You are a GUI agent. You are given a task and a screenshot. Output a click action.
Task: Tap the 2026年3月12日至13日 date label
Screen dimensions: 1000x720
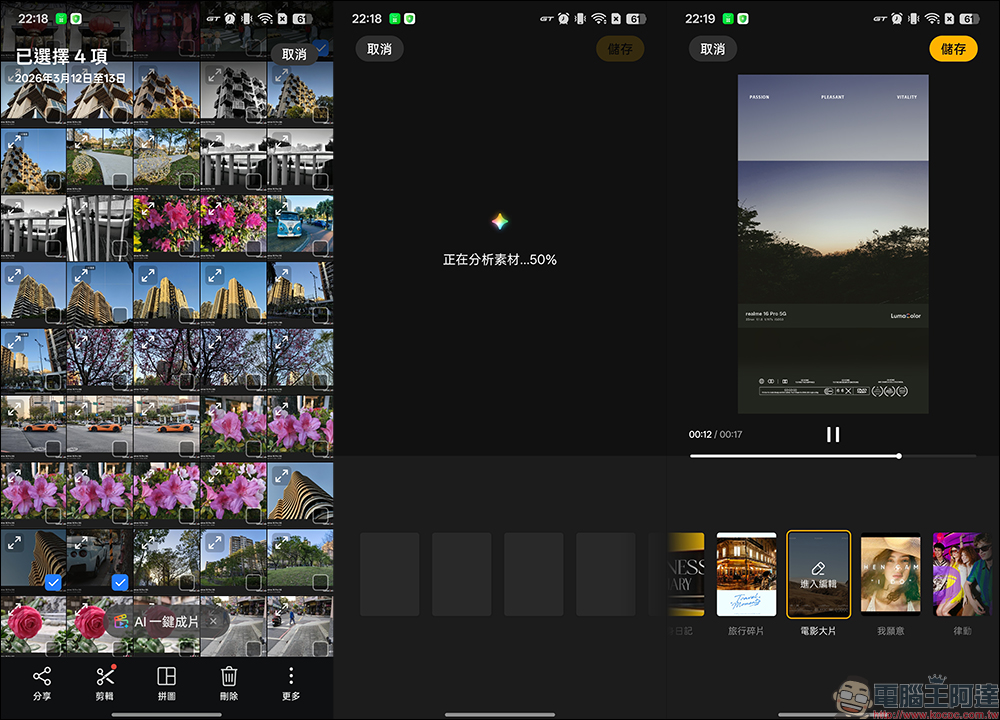[x=70, y=78]
